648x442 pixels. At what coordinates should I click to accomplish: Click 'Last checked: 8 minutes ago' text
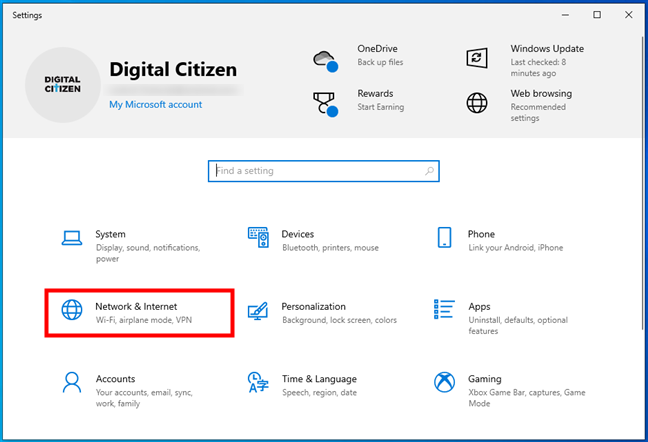(538, 68)
